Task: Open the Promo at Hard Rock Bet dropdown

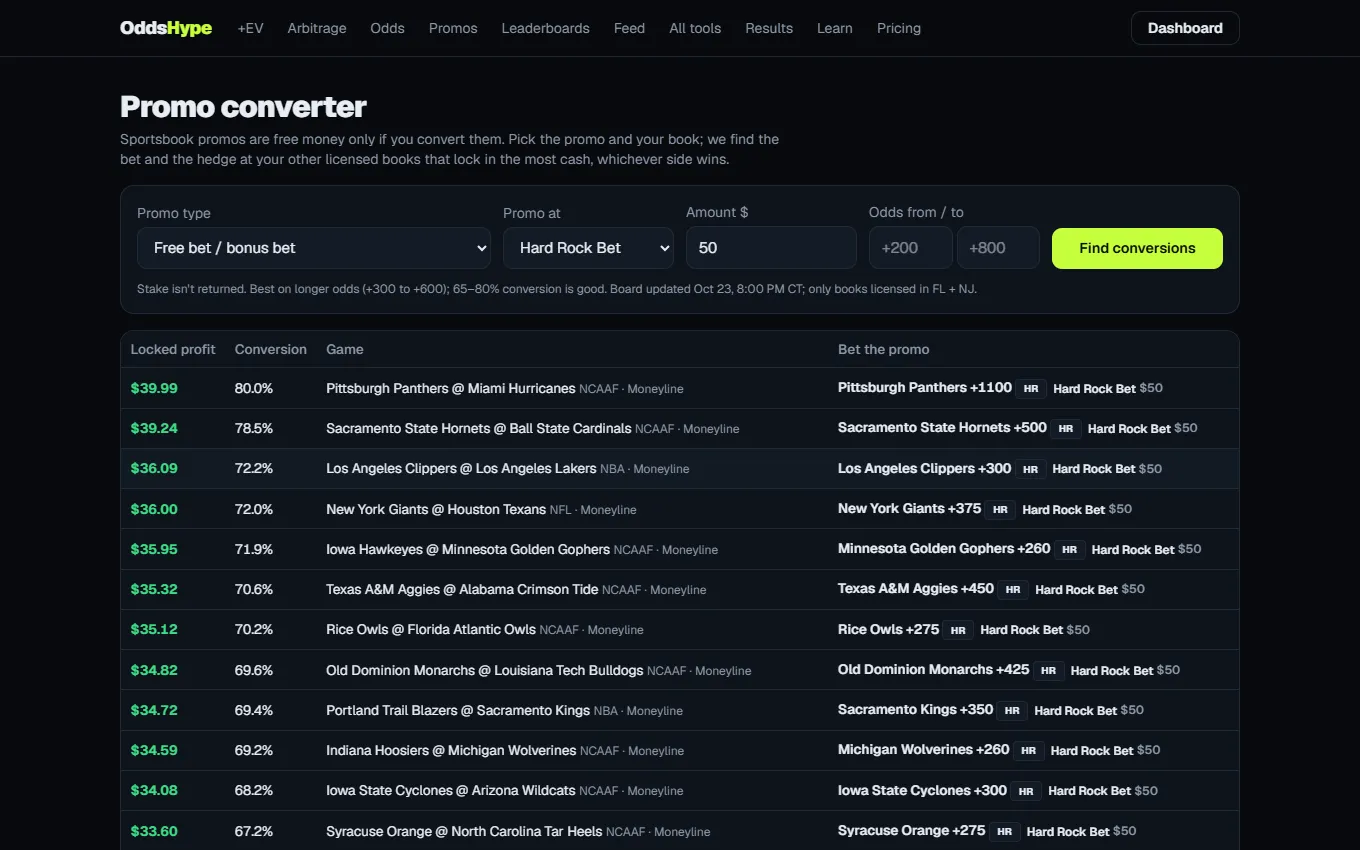Action: point(588,248)
